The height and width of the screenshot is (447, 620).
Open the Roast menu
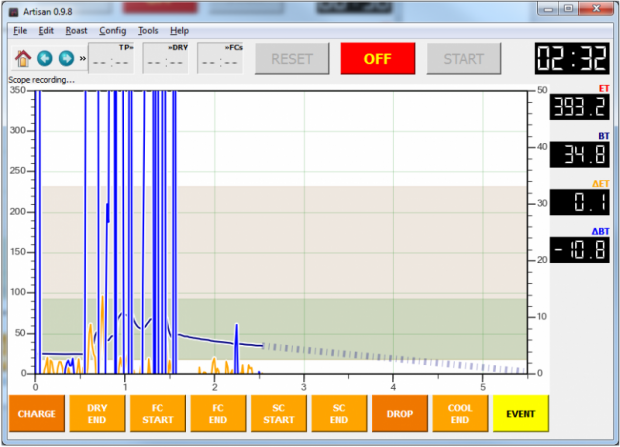pos(76,31)
